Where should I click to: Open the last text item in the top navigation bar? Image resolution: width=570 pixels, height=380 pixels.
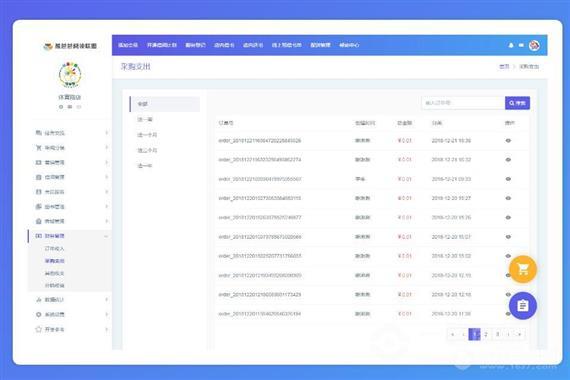(349, 45)
